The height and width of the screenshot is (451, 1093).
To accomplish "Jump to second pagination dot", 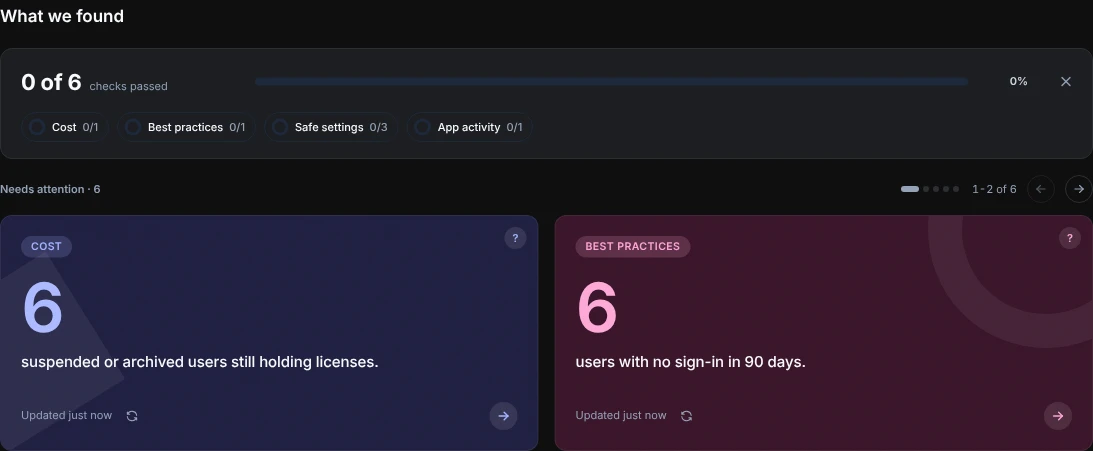I will pos(926,189).
